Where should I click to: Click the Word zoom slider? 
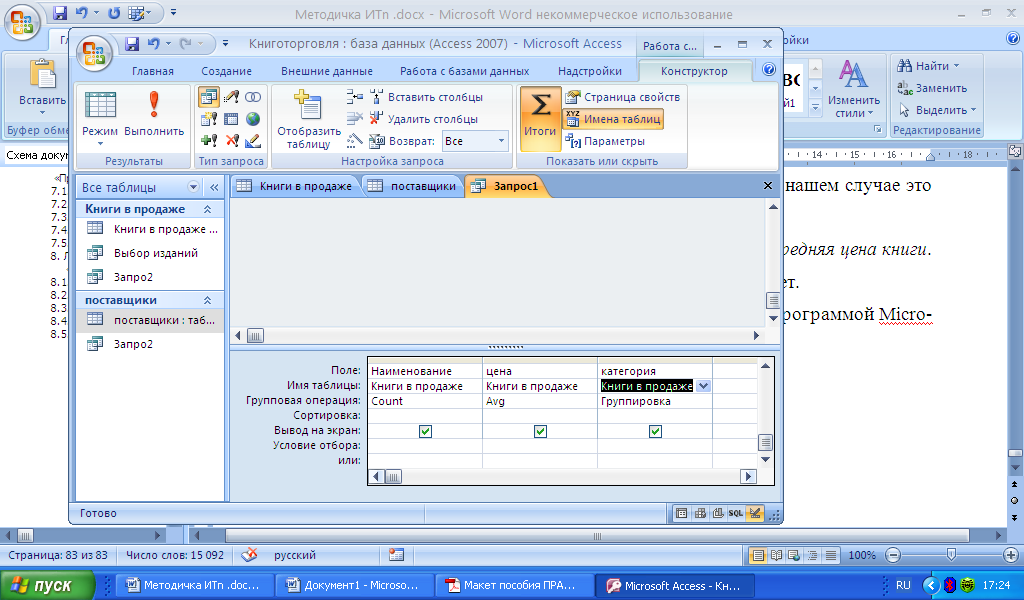point(951,555)
